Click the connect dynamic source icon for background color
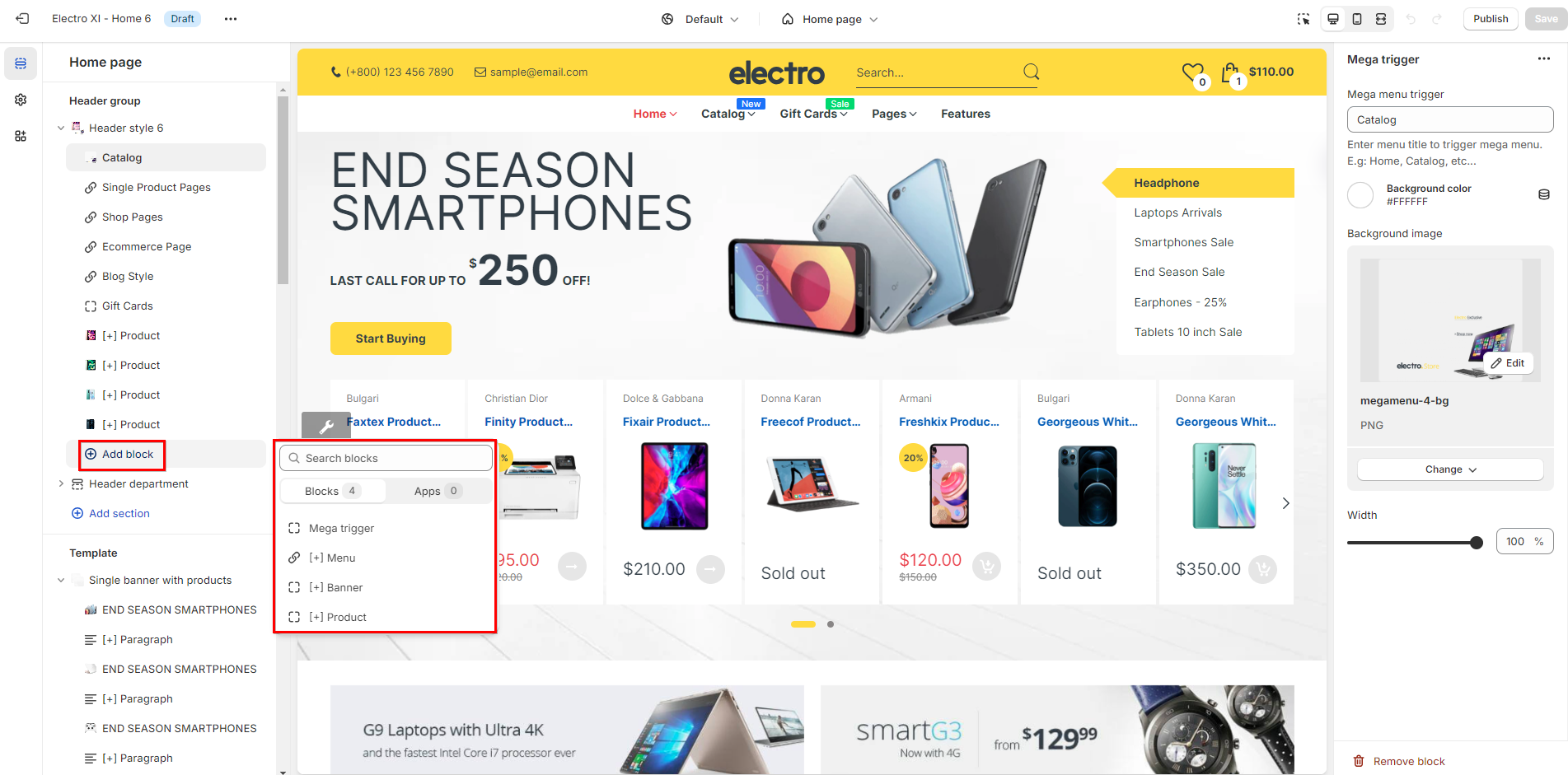This screenshot has height=775, width=1568. click(x=1544, y=194)
